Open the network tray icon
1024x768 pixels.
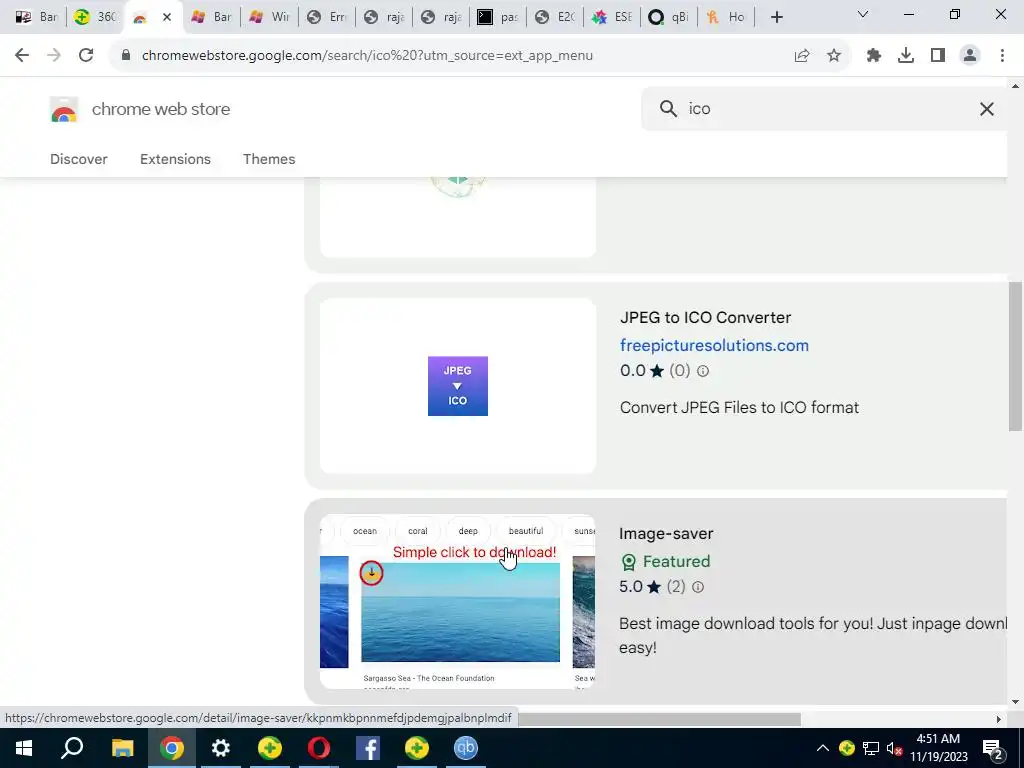click(x=871, y=748)
